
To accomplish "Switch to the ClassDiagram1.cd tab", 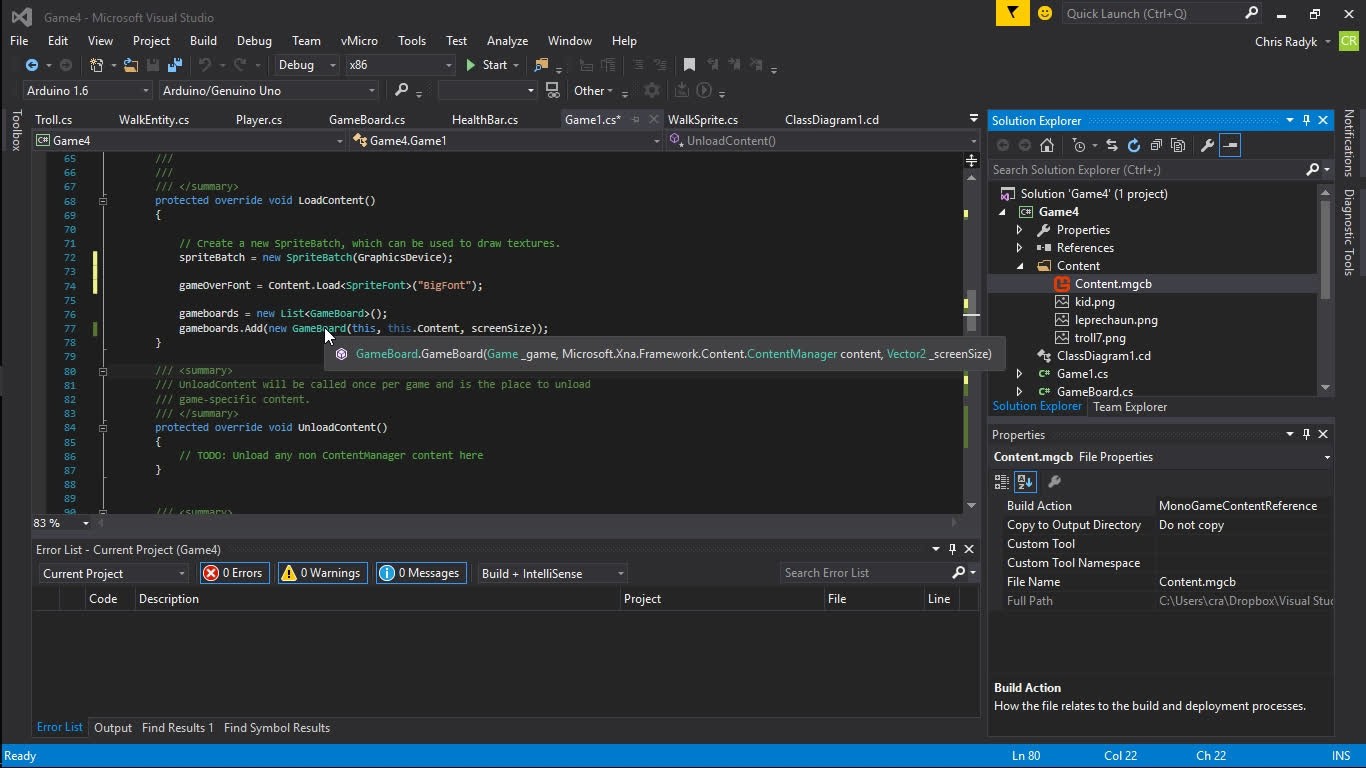I will tap(832, 120).
